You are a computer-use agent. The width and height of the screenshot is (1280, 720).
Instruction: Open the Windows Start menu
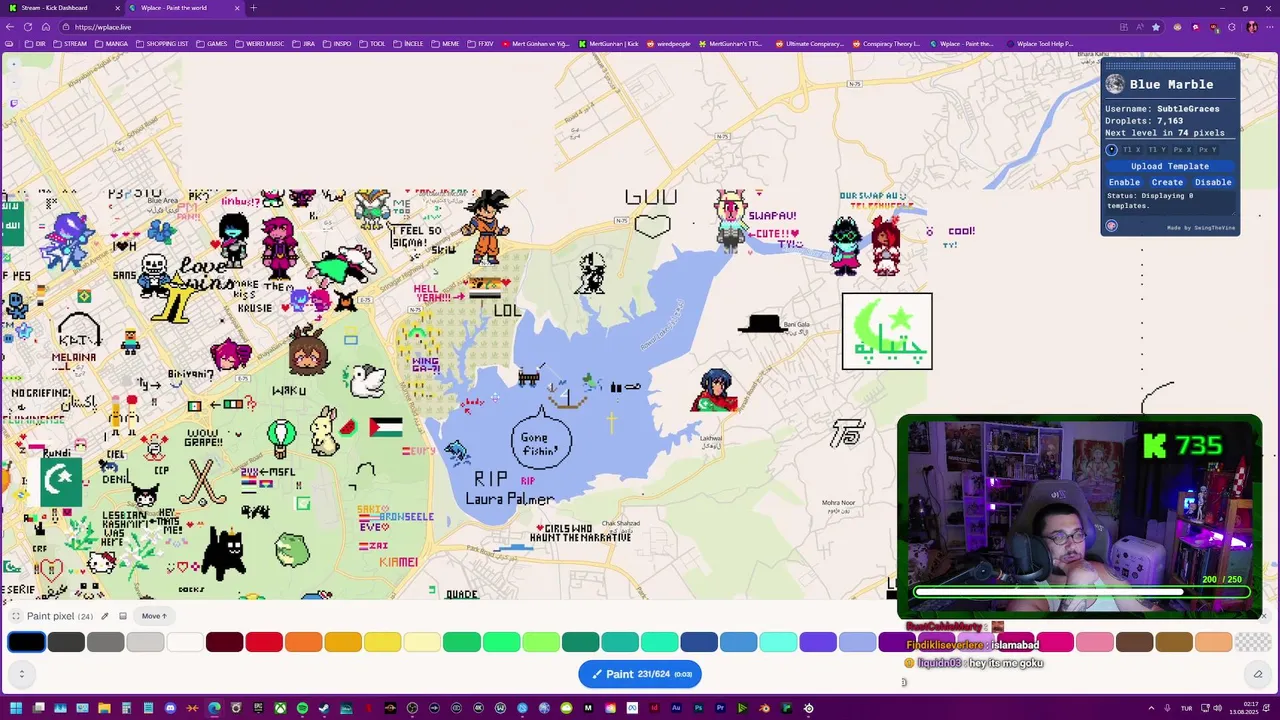tap(15, 708)
